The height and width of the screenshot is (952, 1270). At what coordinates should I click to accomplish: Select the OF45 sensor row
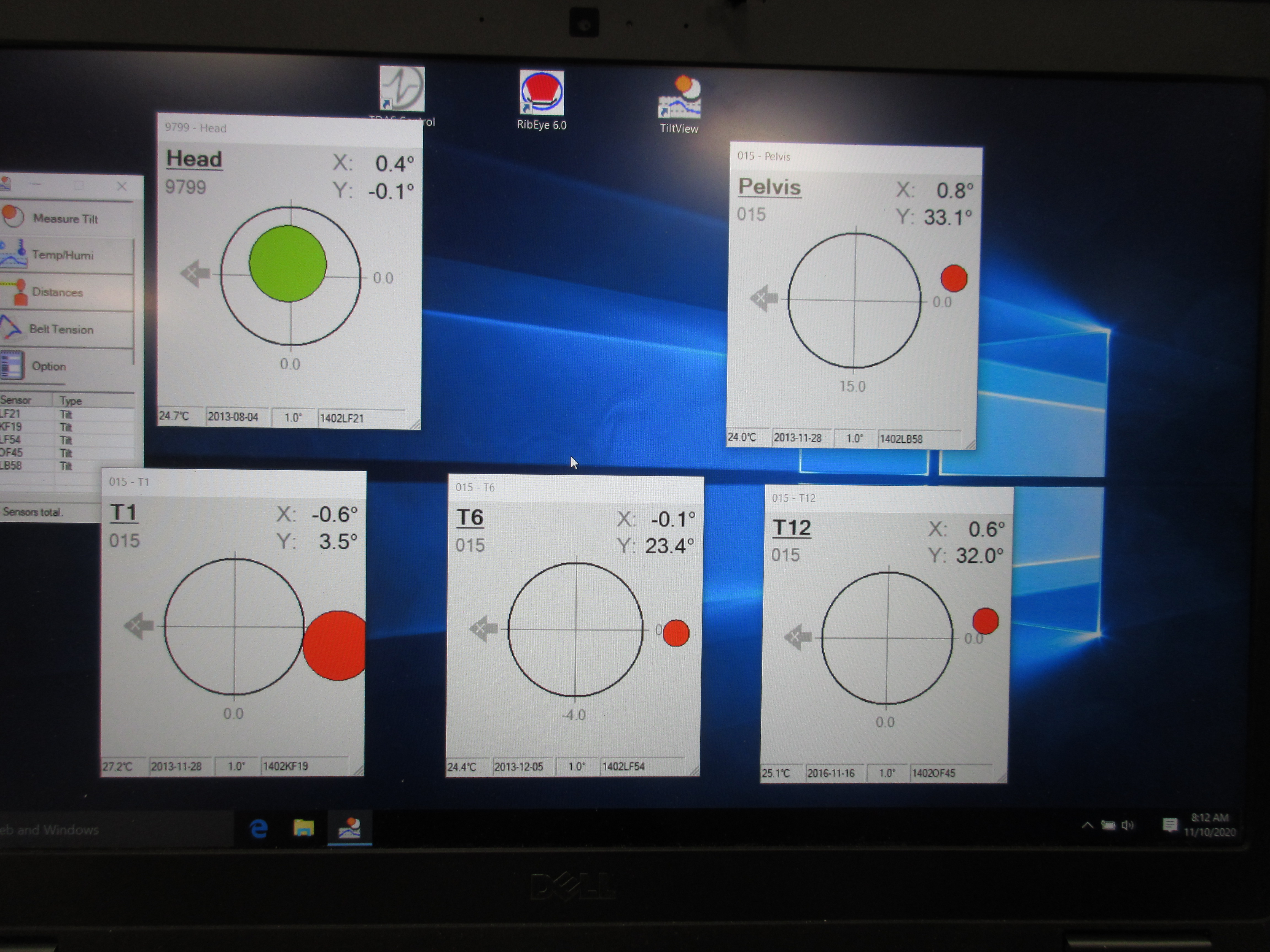(67, 453)
